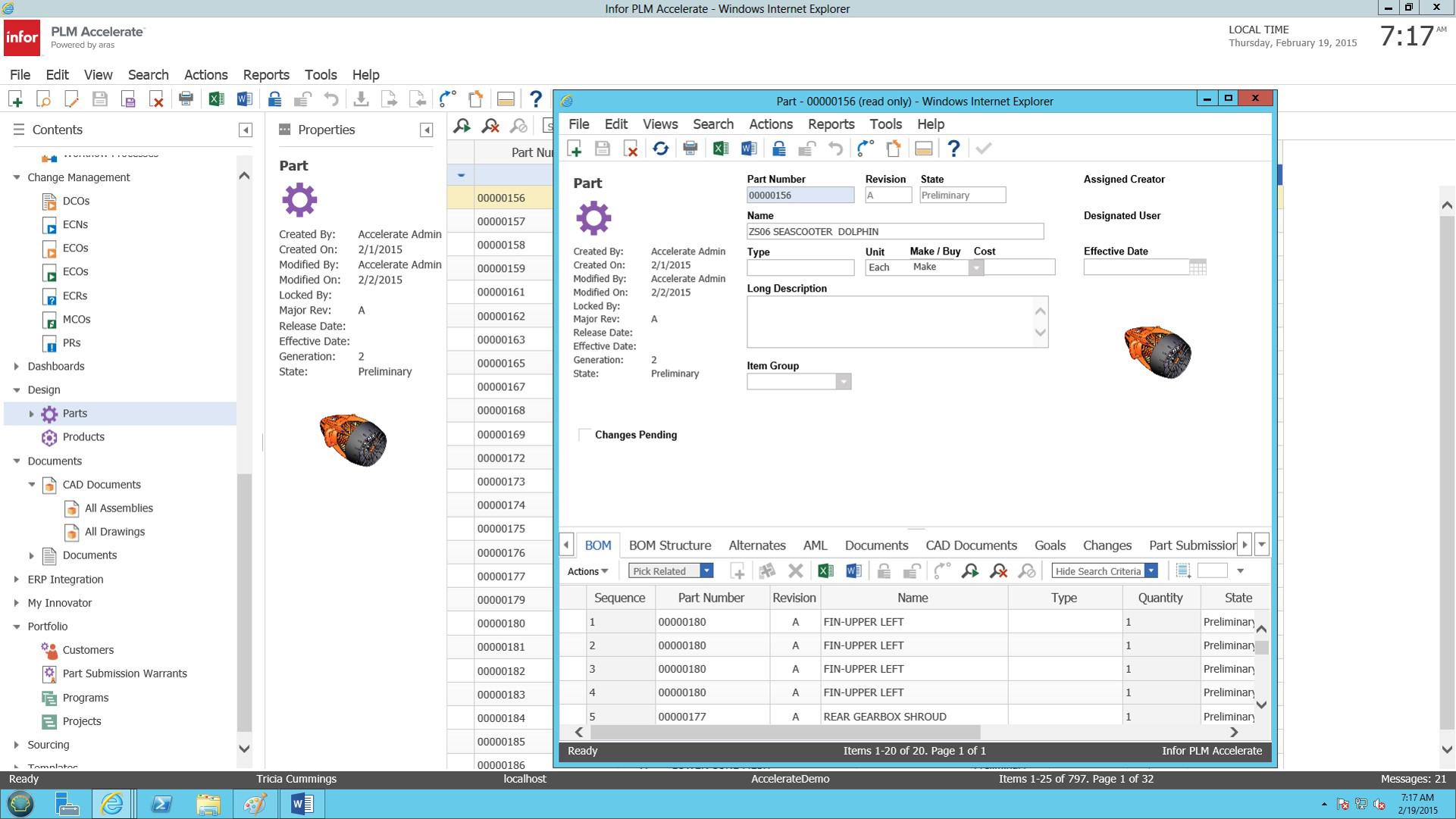Open the Item Group dropdown
This screenshot has width=1456, height=819.
[843, 382]
